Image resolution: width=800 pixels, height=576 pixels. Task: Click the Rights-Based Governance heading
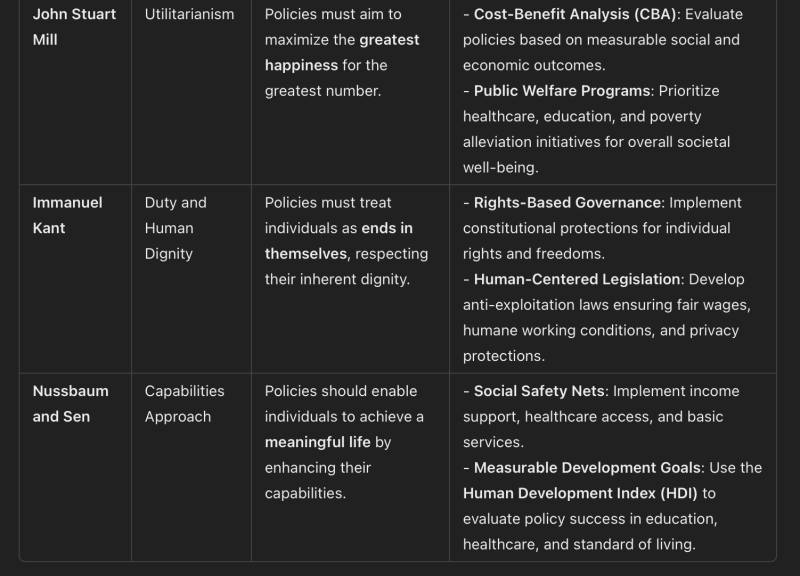click(x=567, y=203)
